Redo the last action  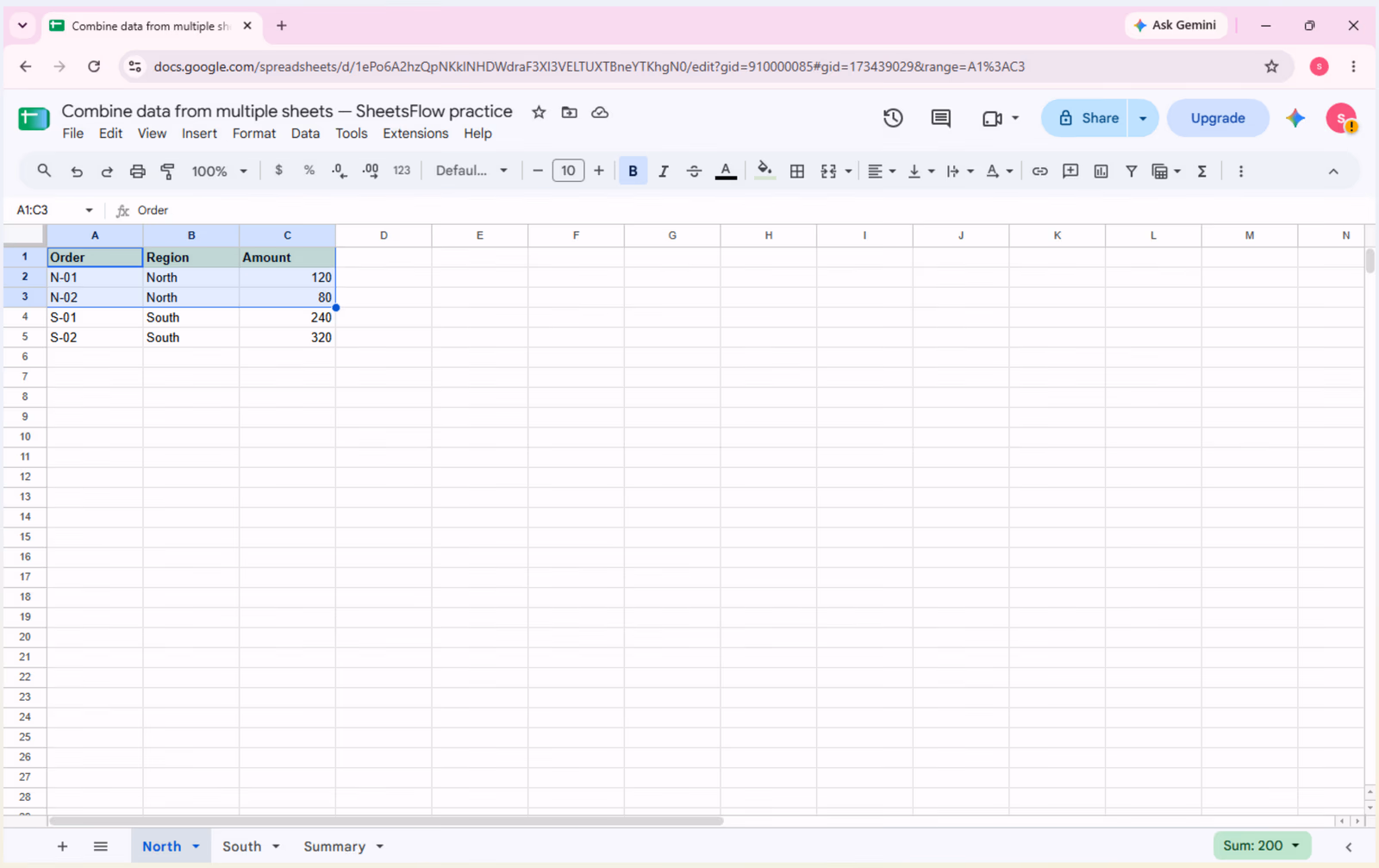point(107,171)
